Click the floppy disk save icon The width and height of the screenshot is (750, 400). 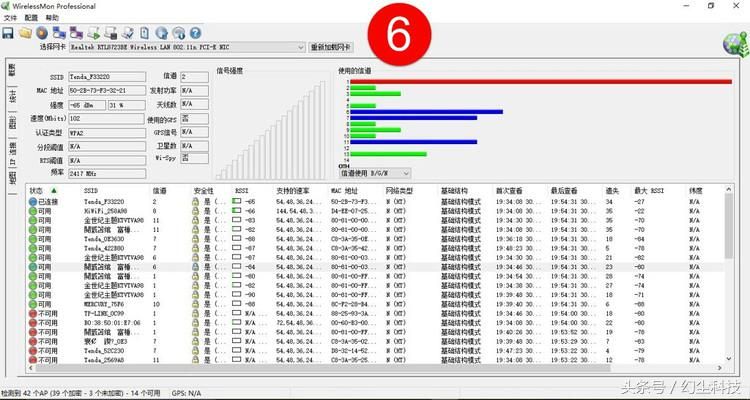click(8, 33)
